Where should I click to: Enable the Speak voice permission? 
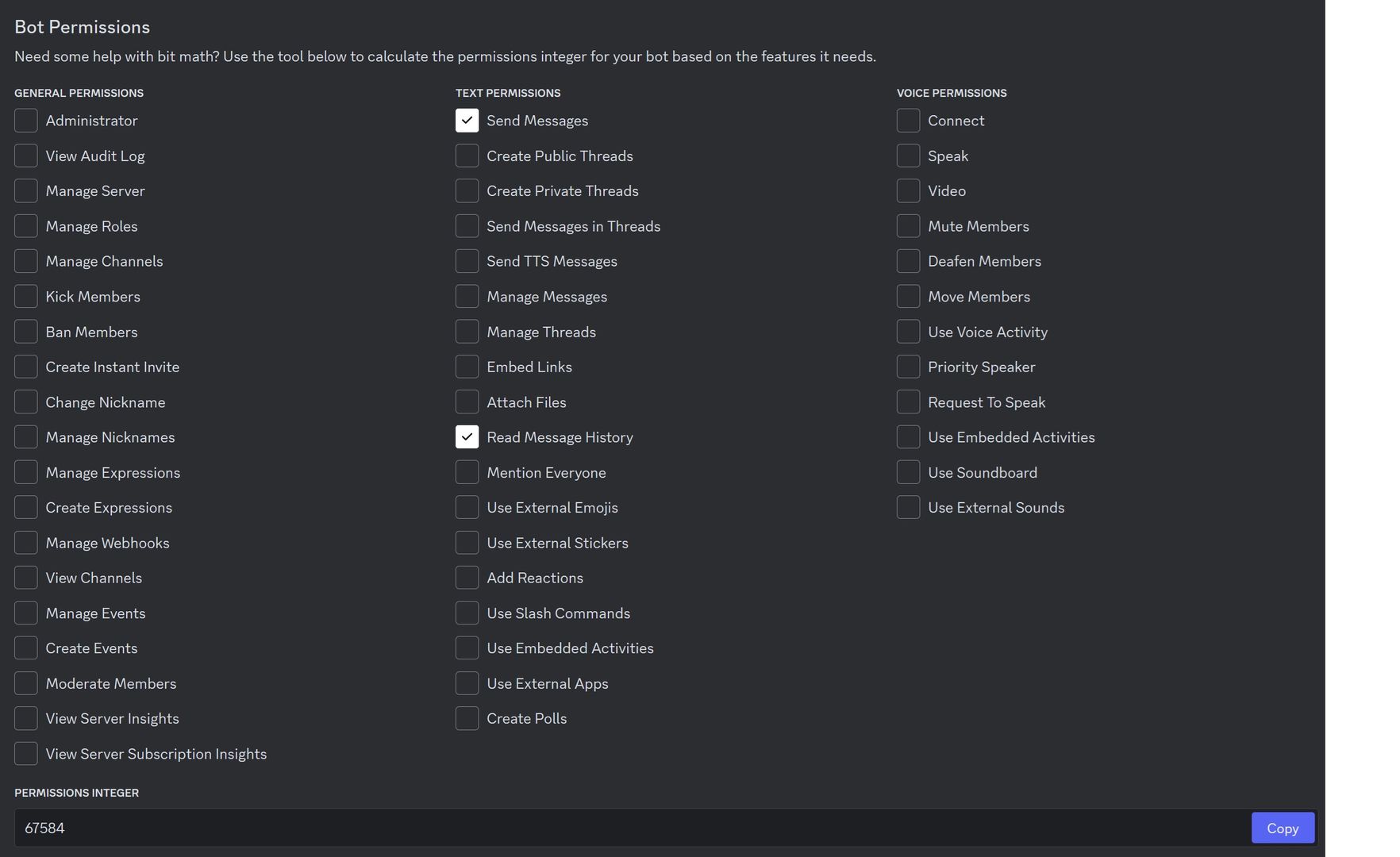click(908, 156)
